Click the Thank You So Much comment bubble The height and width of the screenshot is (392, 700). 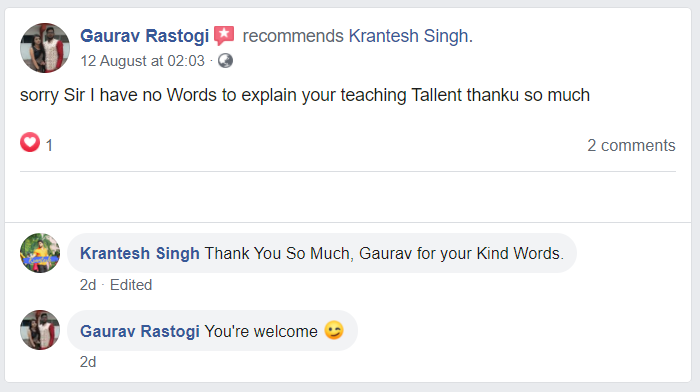click(x=322, y=253)
